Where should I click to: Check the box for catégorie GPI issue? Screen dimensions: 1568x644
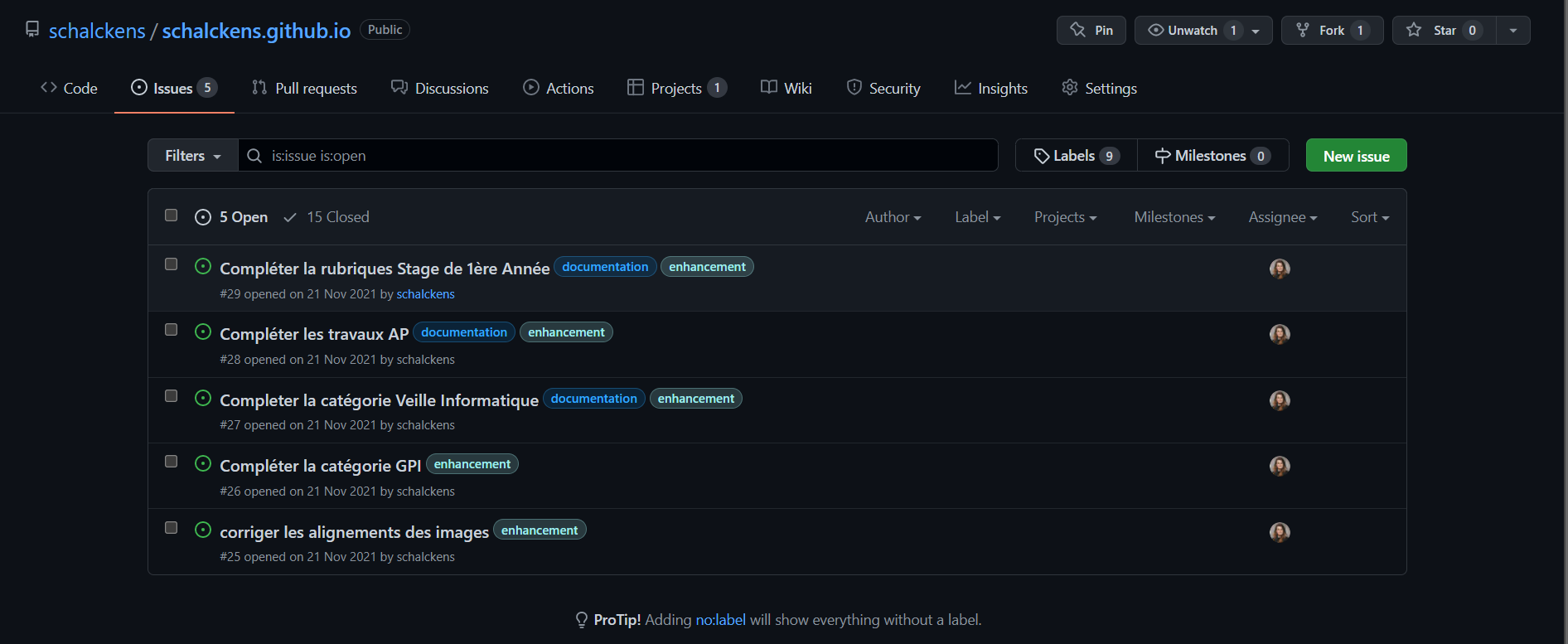pyautogui.click(x=172, y=462)
